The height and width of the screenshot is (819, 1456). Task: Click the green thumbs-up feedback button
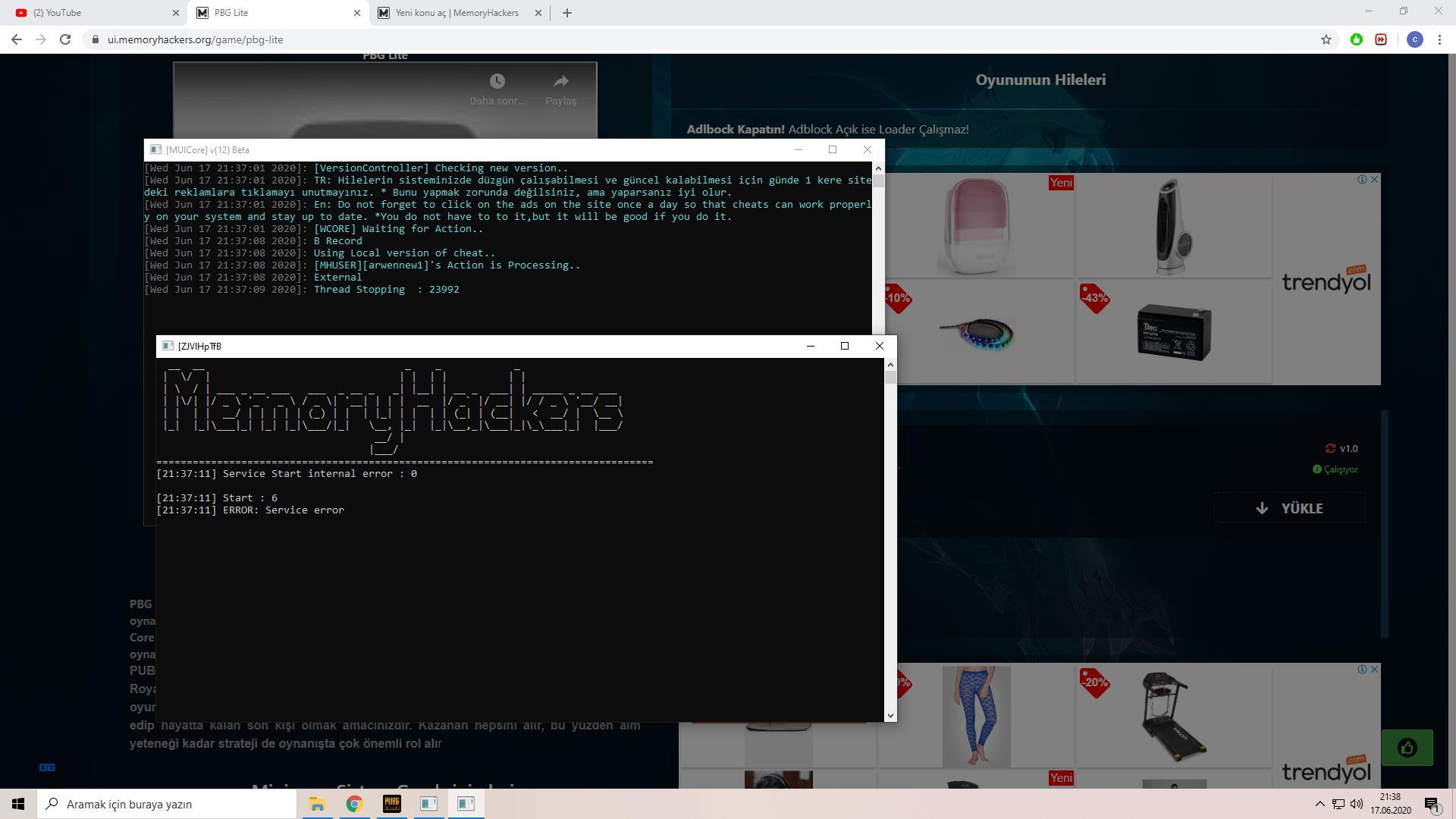pos(1407,748)
